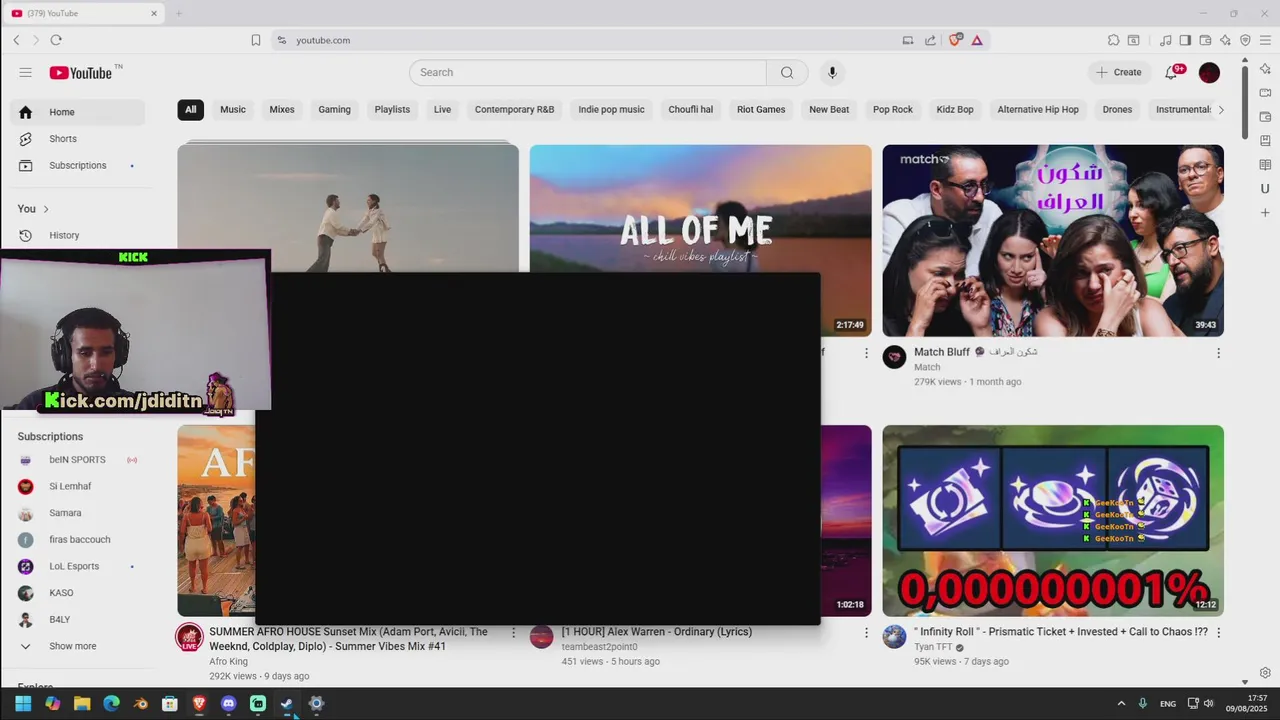Open the YouTube hamburger guide menu
The height and width of the screenshot is (720, 1280).
pos(25,72)
